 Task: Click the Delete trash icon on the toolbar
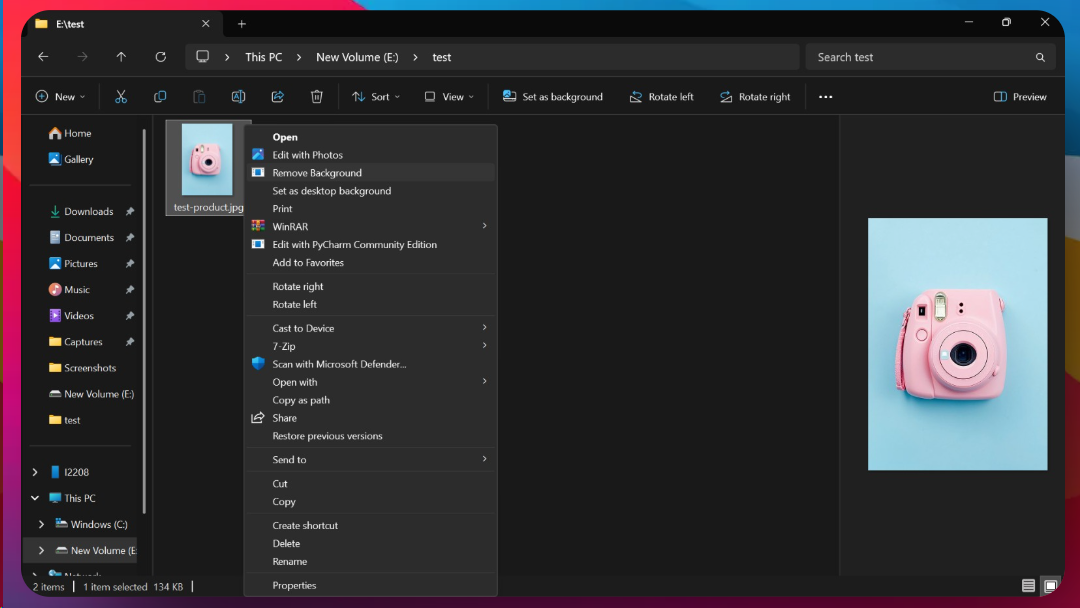coord(317,96)
